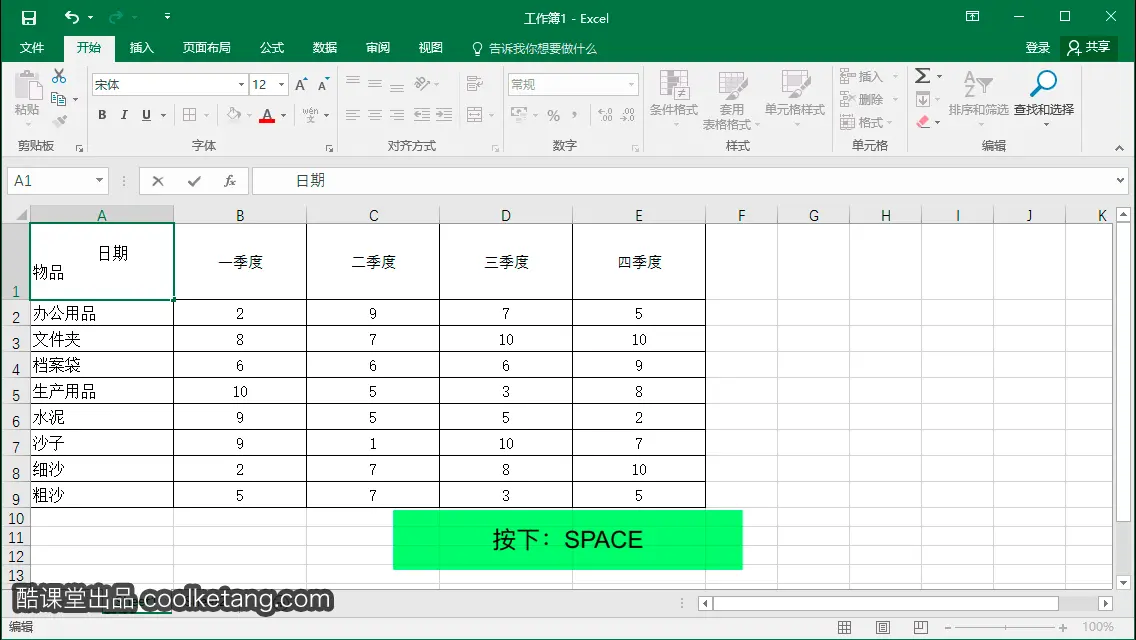Click the Increase Decimal icon
1136x640 pixels.
[x=605, y=115]
